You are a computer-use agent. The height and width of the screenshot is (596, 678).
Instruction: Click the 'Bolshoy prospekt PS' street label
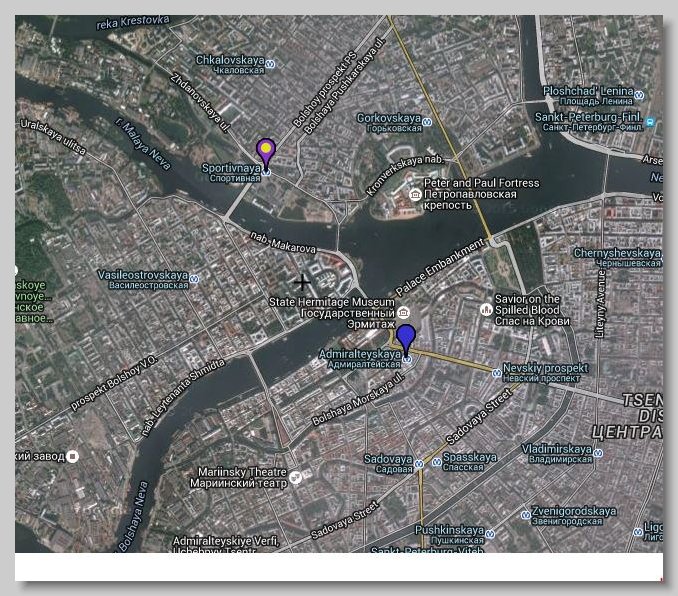(325, 90)
